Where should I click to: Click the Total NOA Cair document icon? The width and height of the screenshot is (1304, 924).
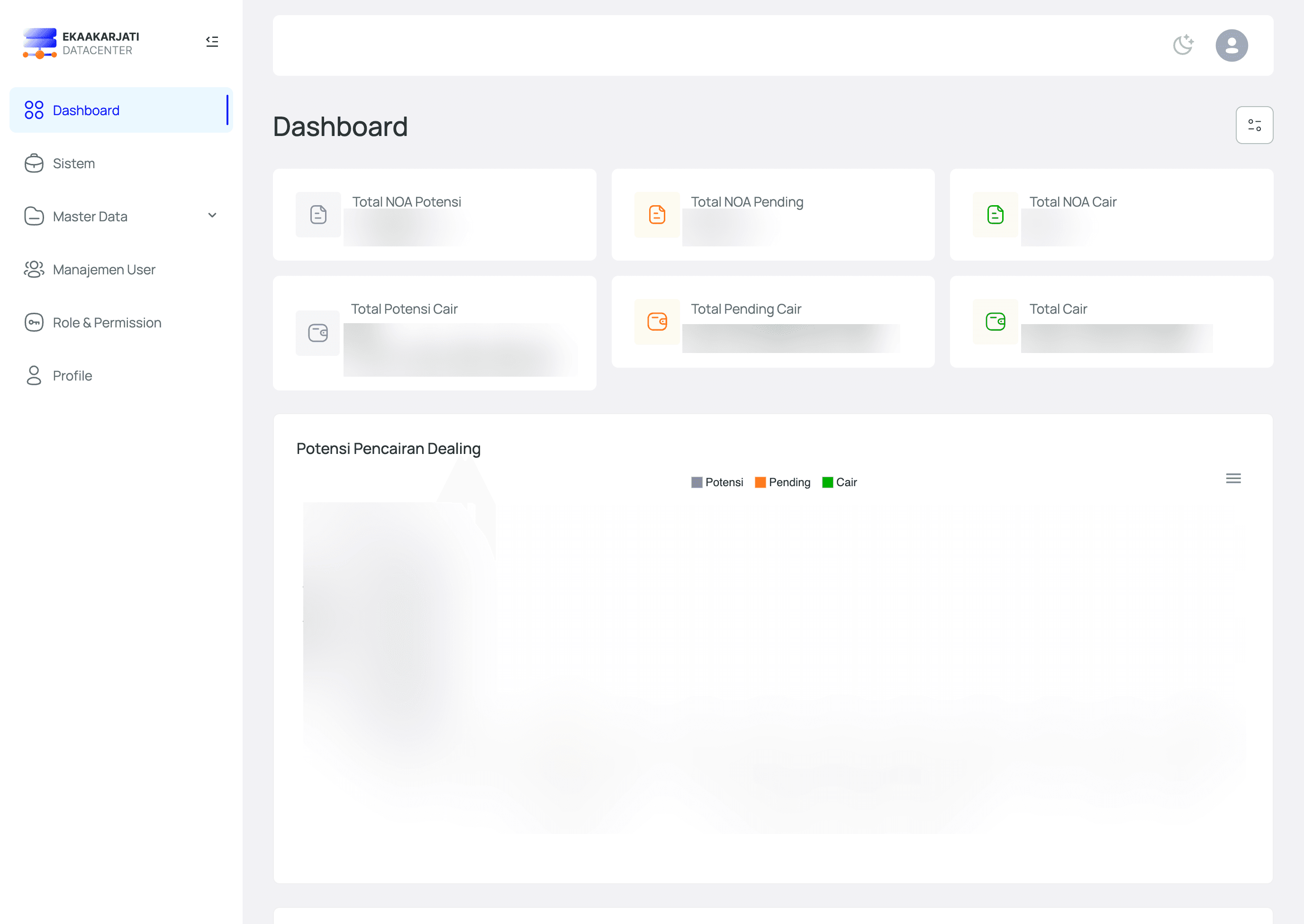pyautogui.click(x=996, y=215)
